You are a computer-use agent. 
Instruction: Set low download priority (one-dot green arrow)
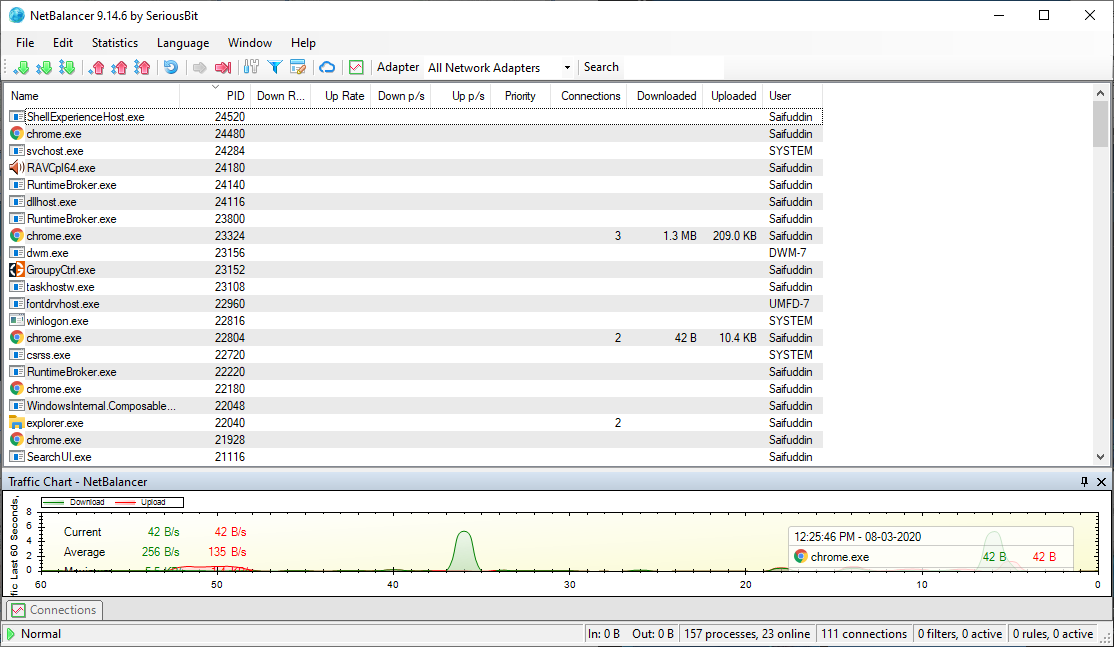(21, 67)
